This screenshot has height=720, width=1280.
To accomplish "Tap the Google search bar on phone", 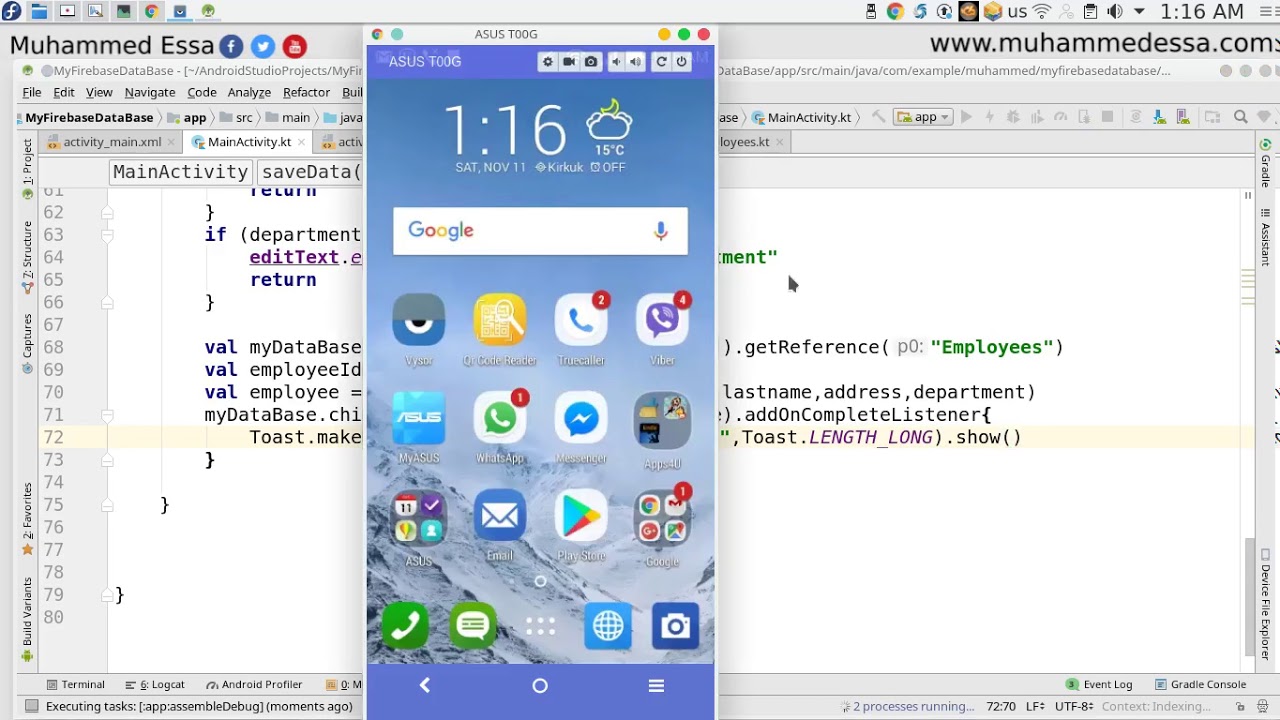I will click(x=540, y=231).
